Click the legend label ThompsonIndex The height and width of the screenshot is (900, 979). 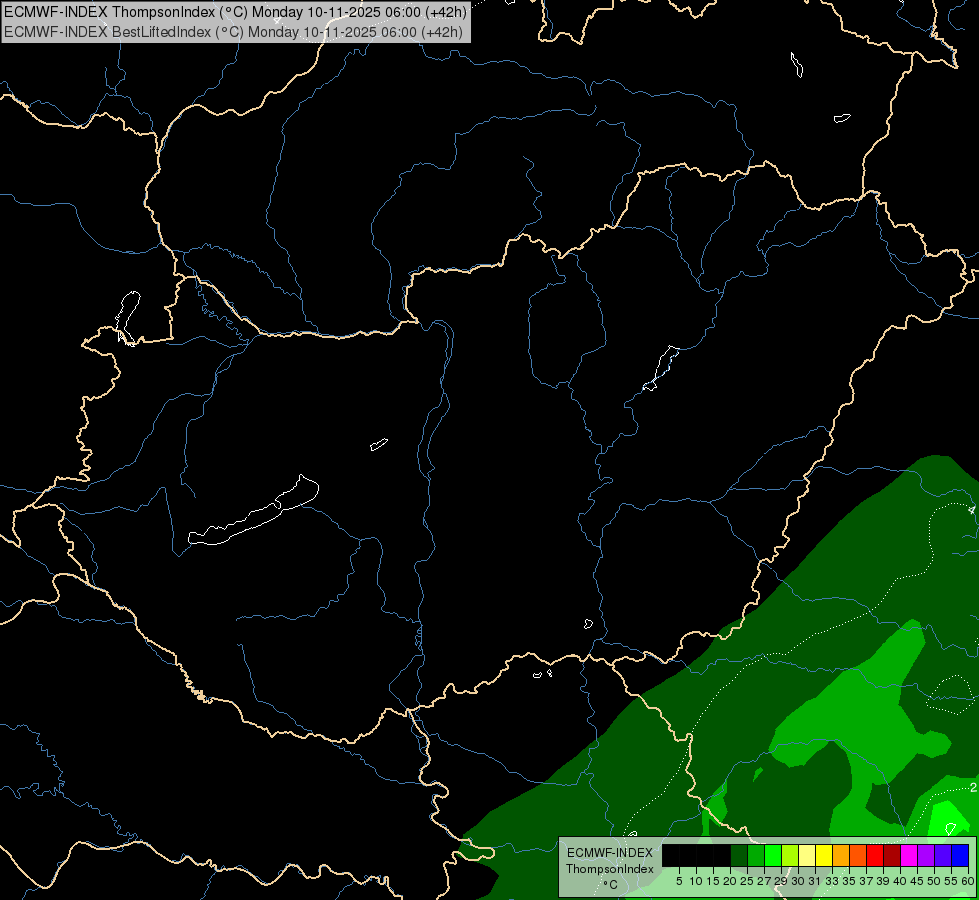(x=610, y=869)
